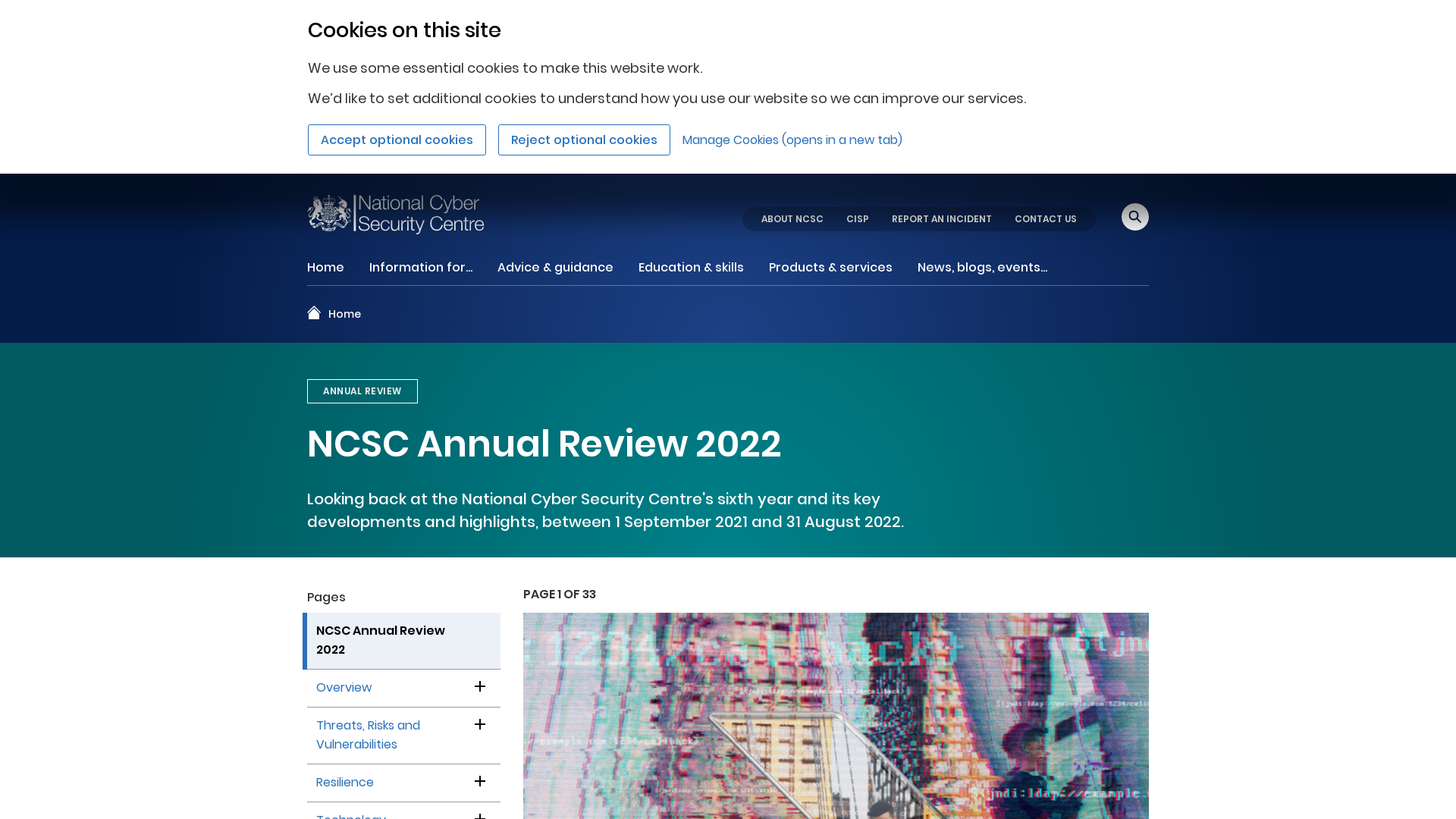The width and height of the screenshot is (1456, 819).
Task: Open the site search
Action: 1134,217
